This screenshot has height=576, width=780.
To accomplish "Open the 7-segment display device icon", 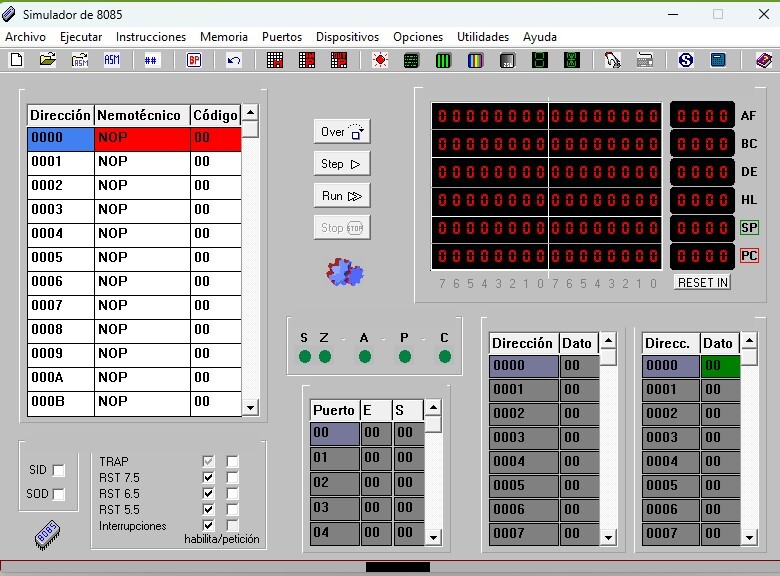I will (x=540, y=60).
